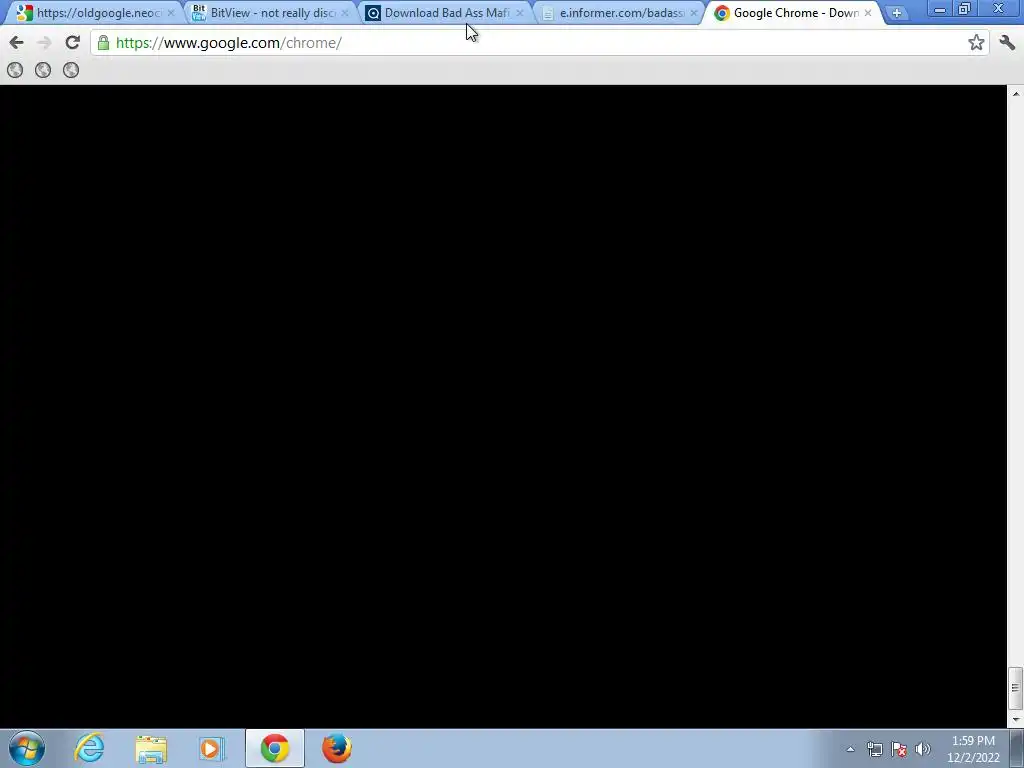Image resolution: width=1024 pixels, height=768 pixels.
Task: Reload the page with the refresh icon
Action: pos(72,43)
